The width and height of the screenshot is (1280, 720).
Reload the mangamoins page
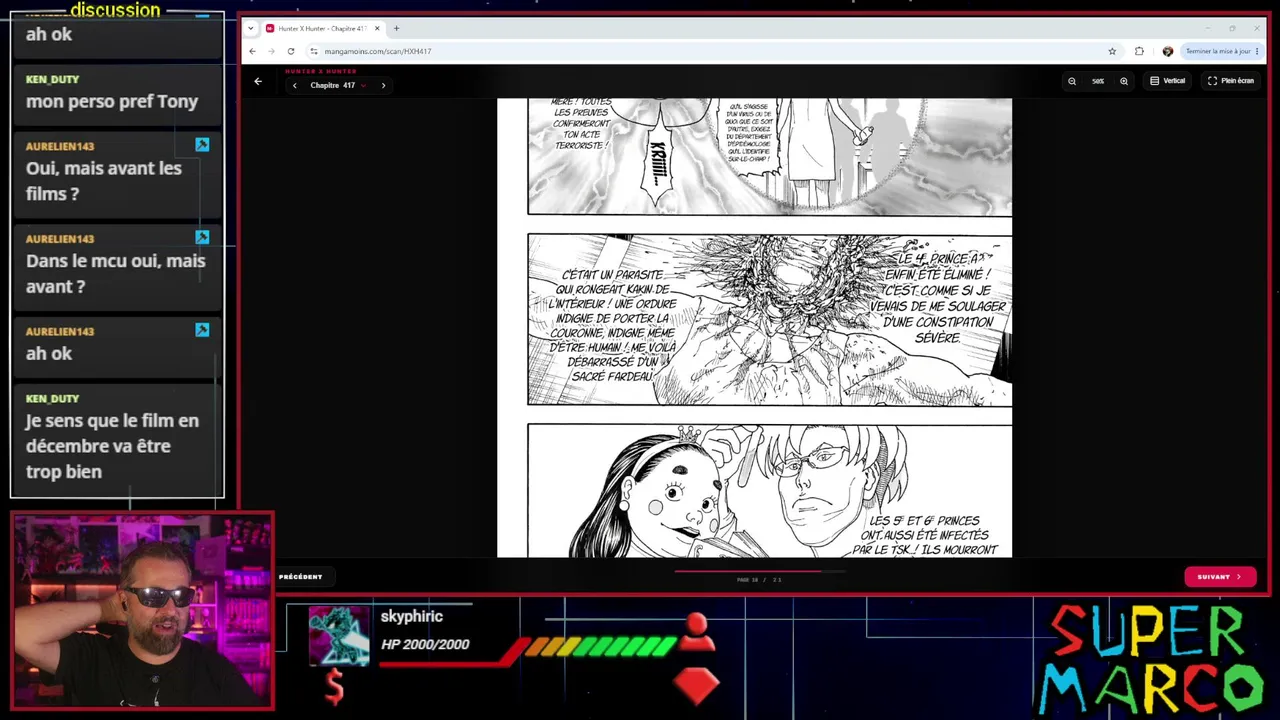[x=291, y=51]
